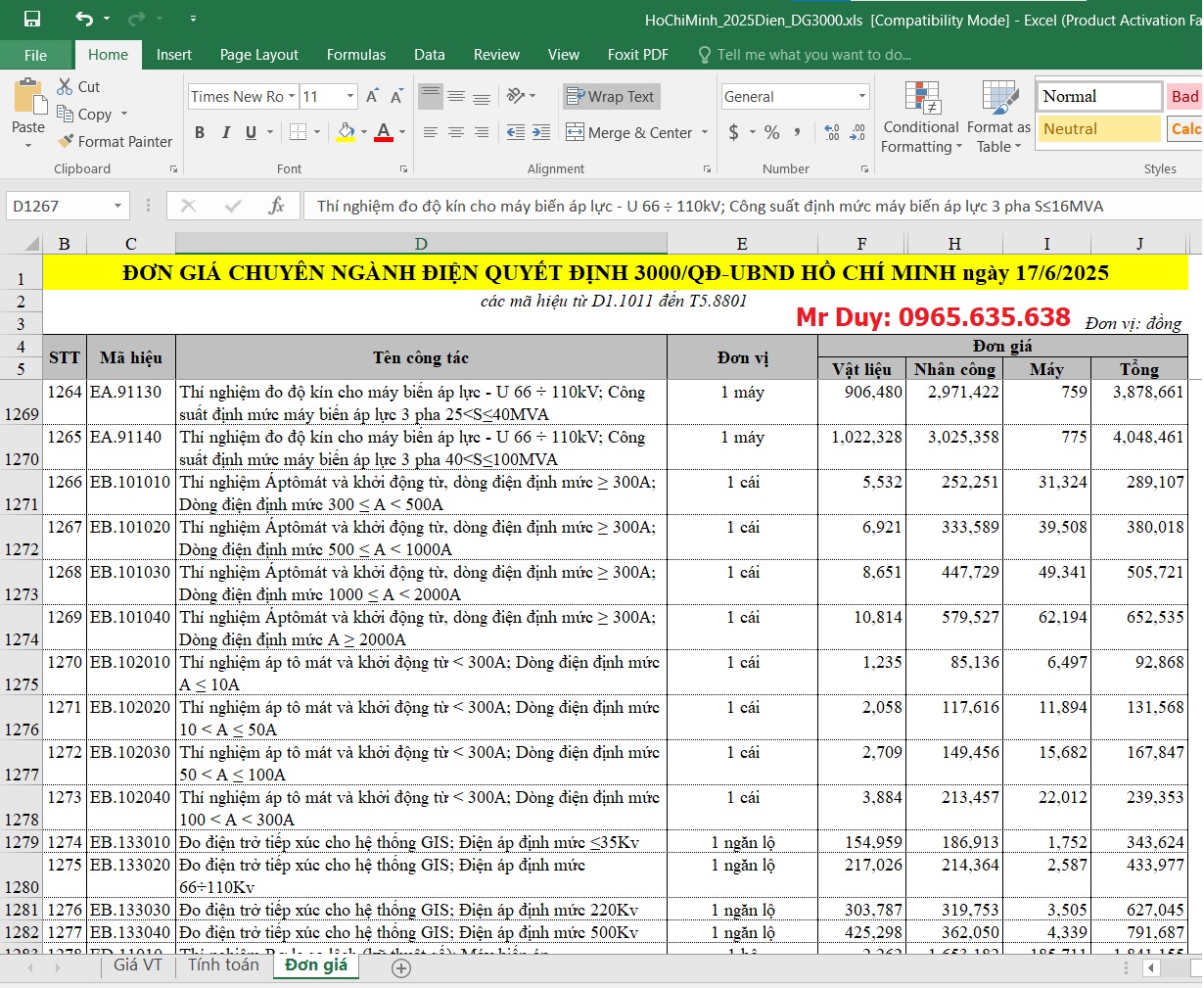Viewport: 1204px width, 988px height.
Task: Click the Copy command
Action: click(x=93, y=114)
